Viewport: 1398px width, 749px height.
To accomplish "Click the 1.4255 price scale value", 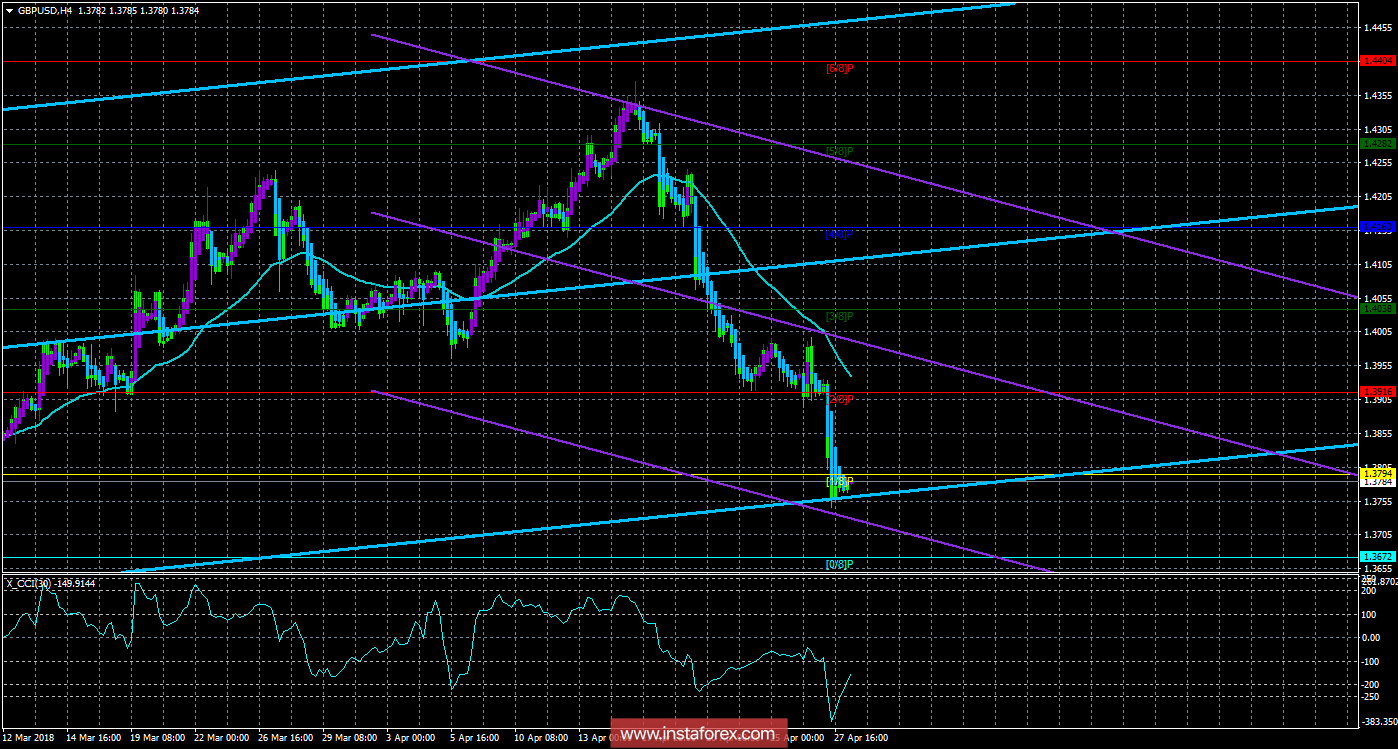I will (x=1378, y=163).
